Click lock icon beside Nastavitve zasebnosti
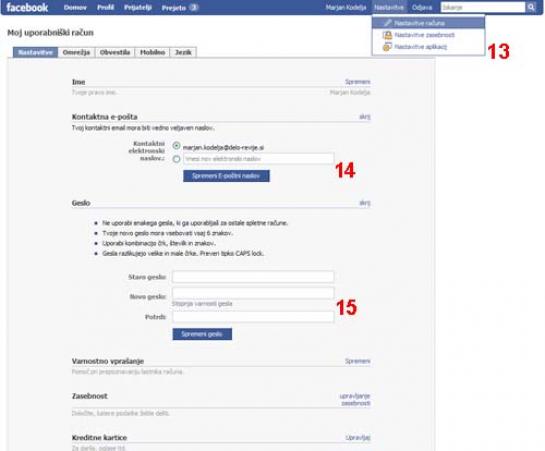545x451 pixels. click(x=387, y=35)
